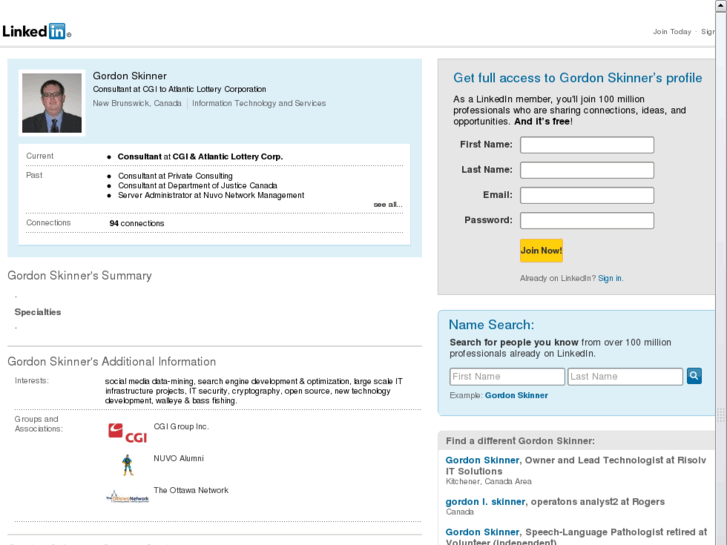
Task: Open the NUVO Alumni group icon
Action: coord(128,465)
